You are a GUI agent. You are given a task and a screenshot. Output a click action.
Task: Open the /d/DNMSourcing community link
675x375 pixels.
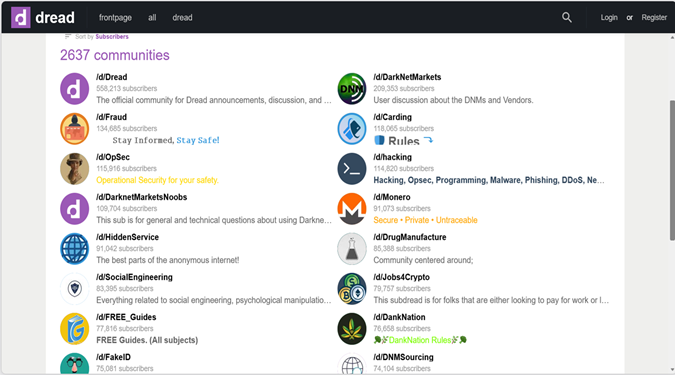(403, 357)
